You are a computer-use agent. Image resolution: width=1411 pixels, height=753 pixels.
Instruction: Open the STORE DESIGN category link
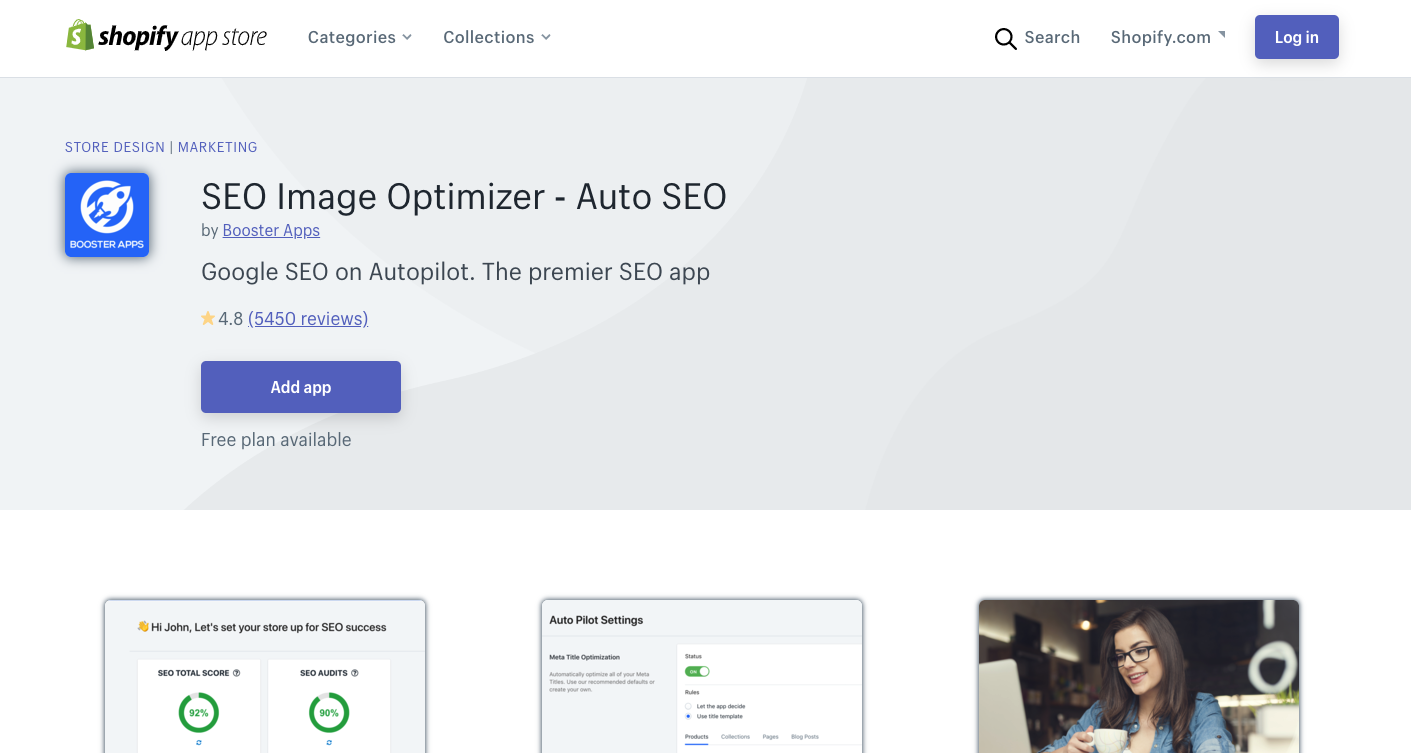115,147
